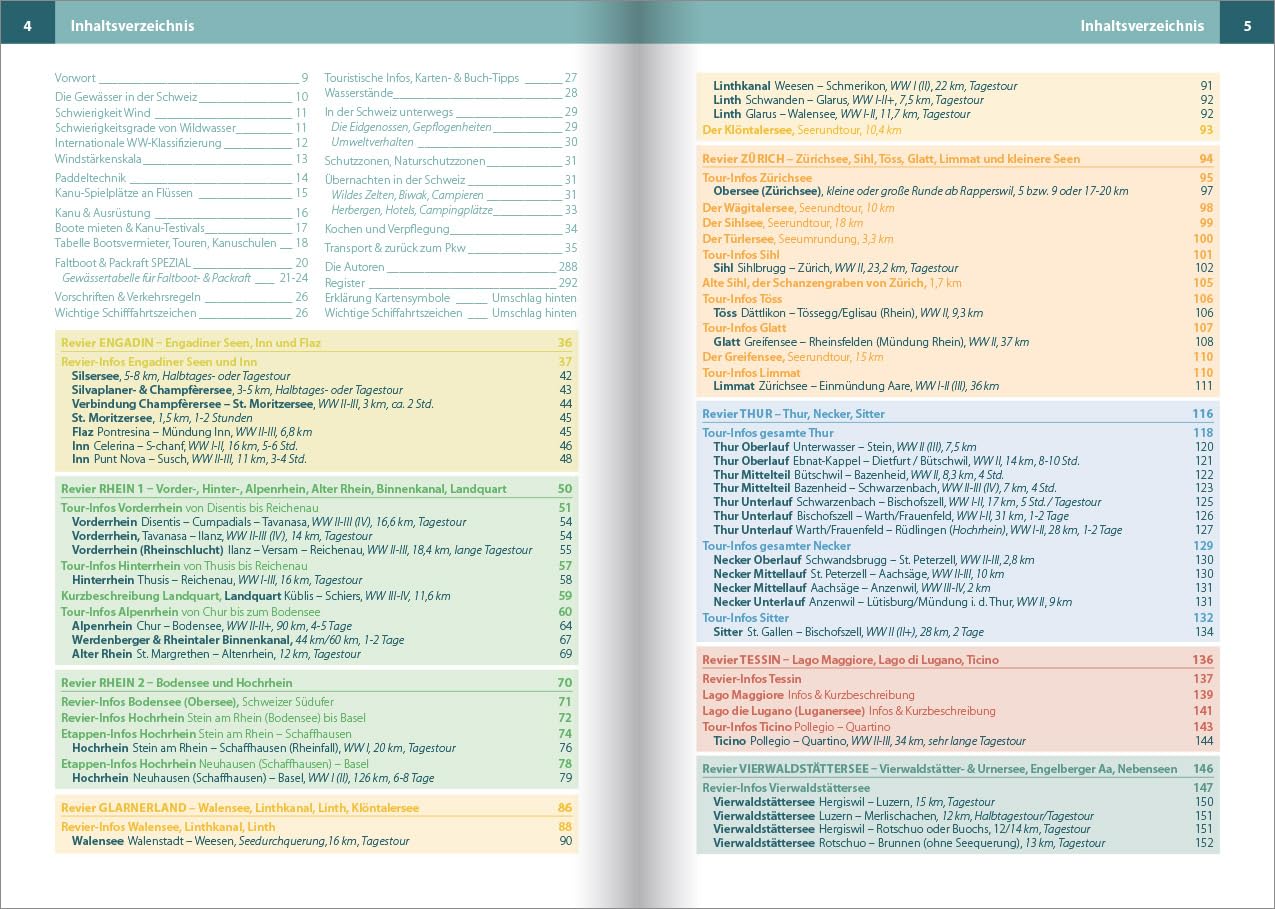Open Revier VIERWALDSTÄTTERSEE section heading
Viewport: 1275px width, 909px height.
coord(939,769)
